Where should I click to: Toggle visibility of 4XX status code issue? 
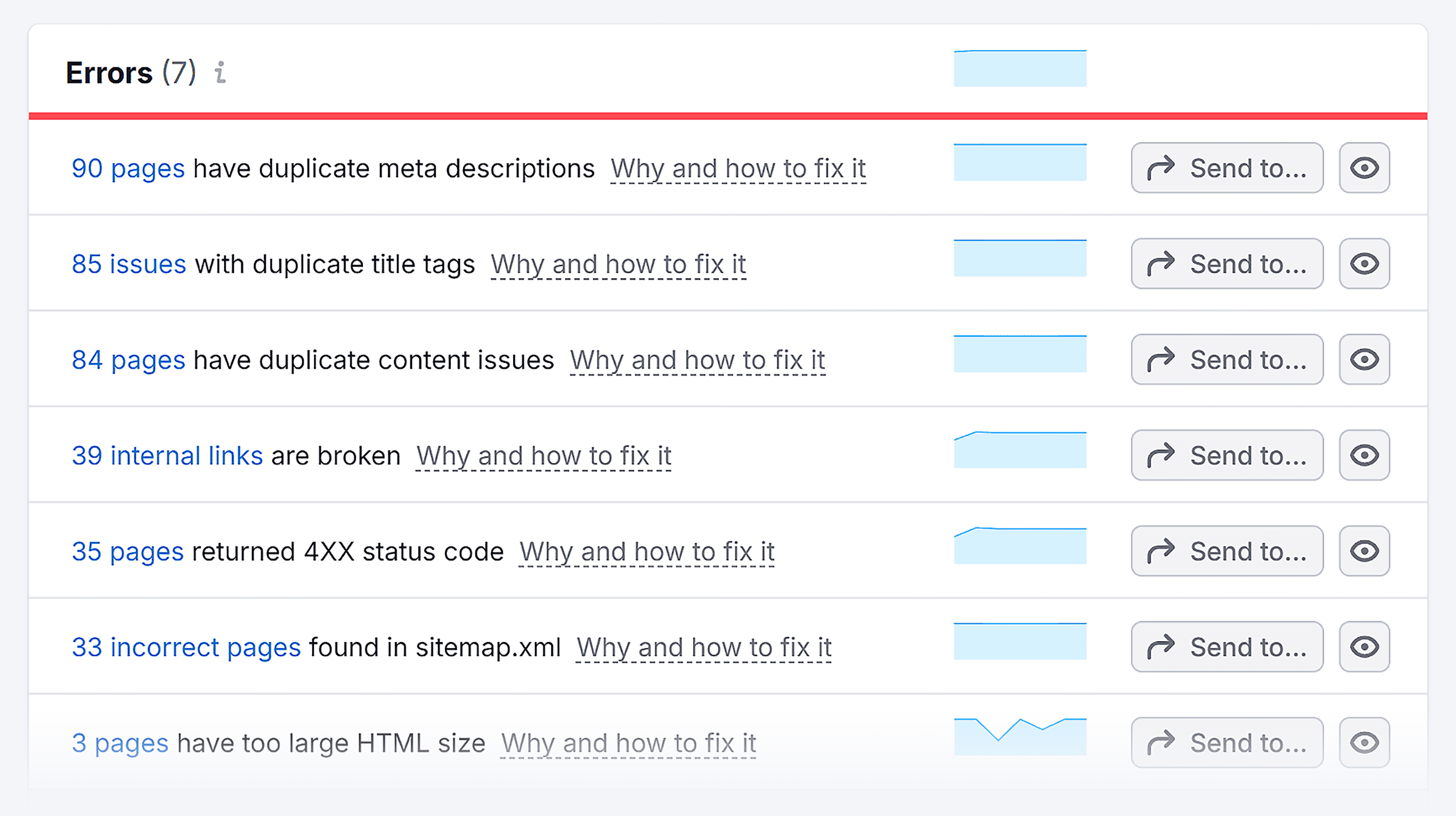click(1365, 550)
